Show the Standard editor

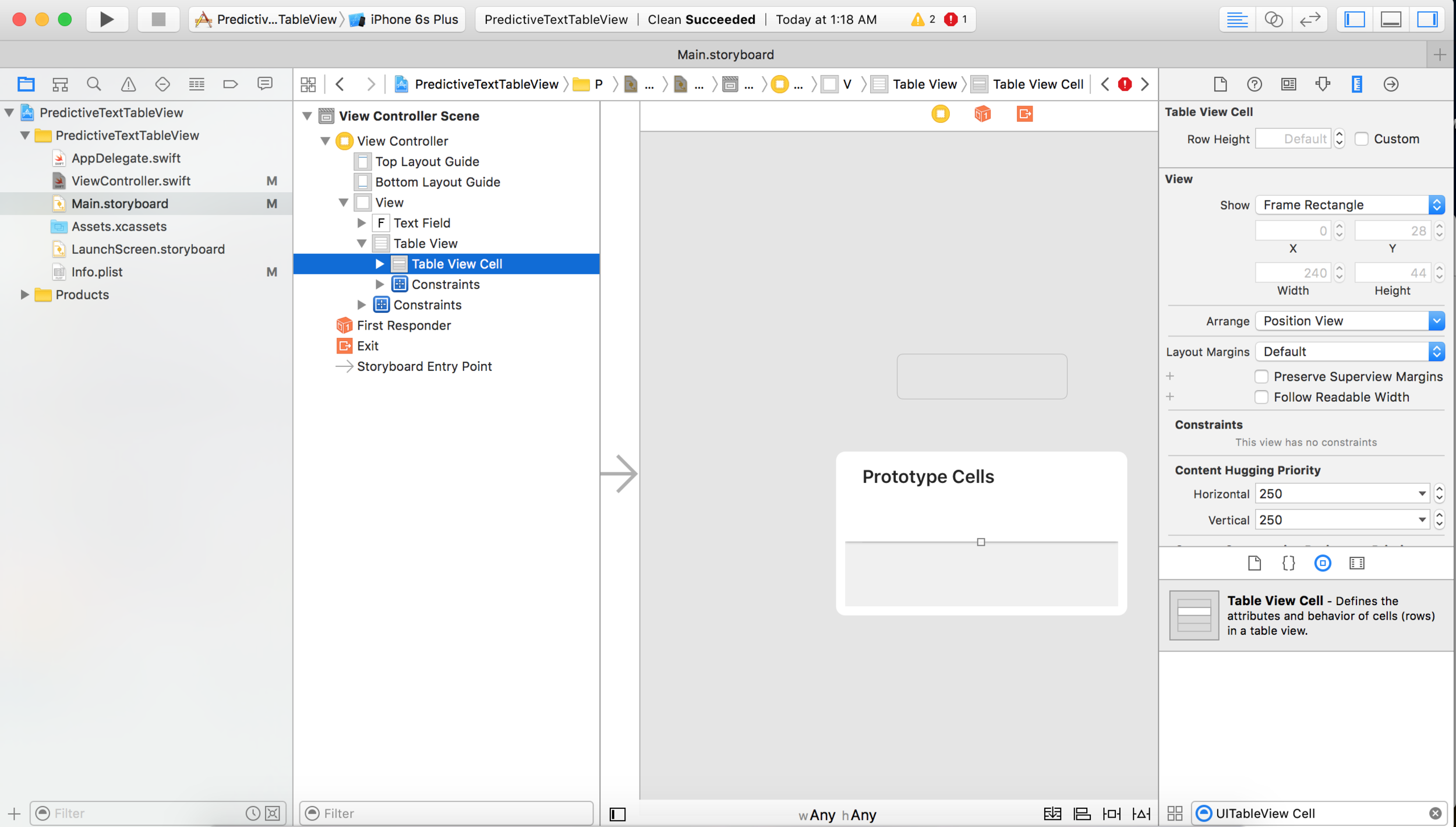click(x=1237, y=19)
